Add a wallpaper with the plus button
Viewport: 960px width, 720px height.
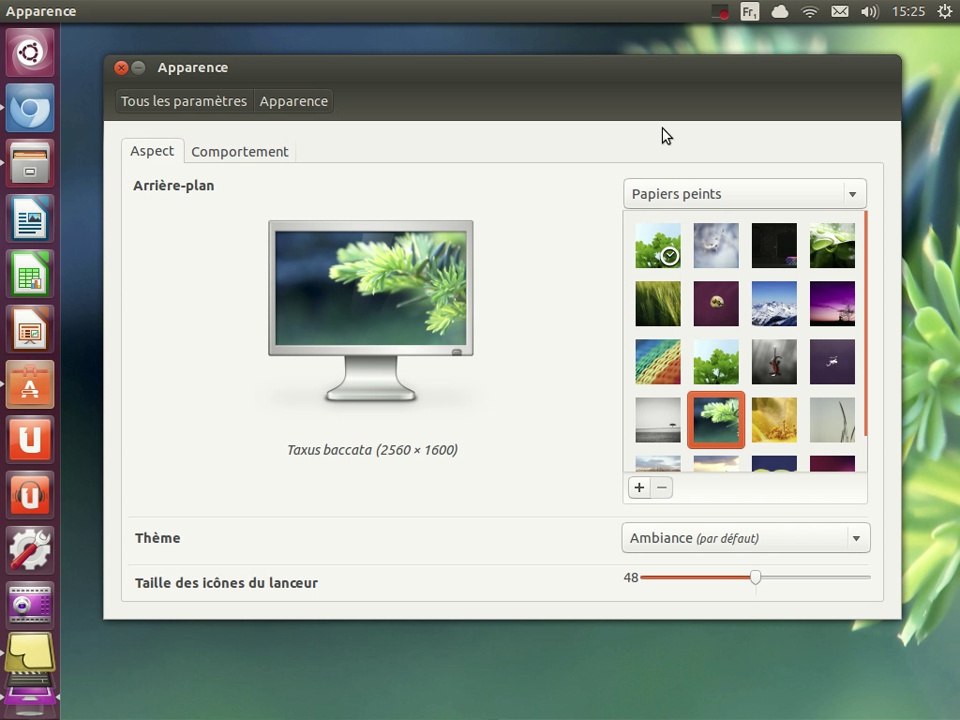(639, 487)
